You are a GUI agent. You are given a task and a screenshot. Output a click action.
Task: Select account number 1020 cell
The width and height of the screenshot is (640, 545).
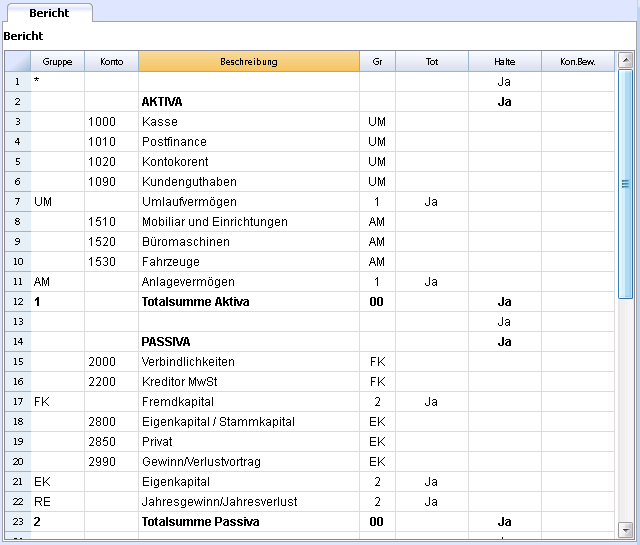tap(111, 162)
